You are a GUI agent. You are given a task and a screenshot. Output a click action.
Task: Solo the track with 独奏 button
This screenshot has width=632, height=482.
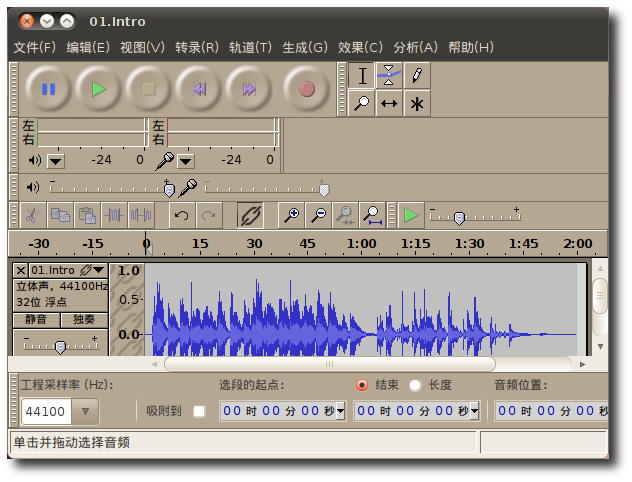click(84, 320)
